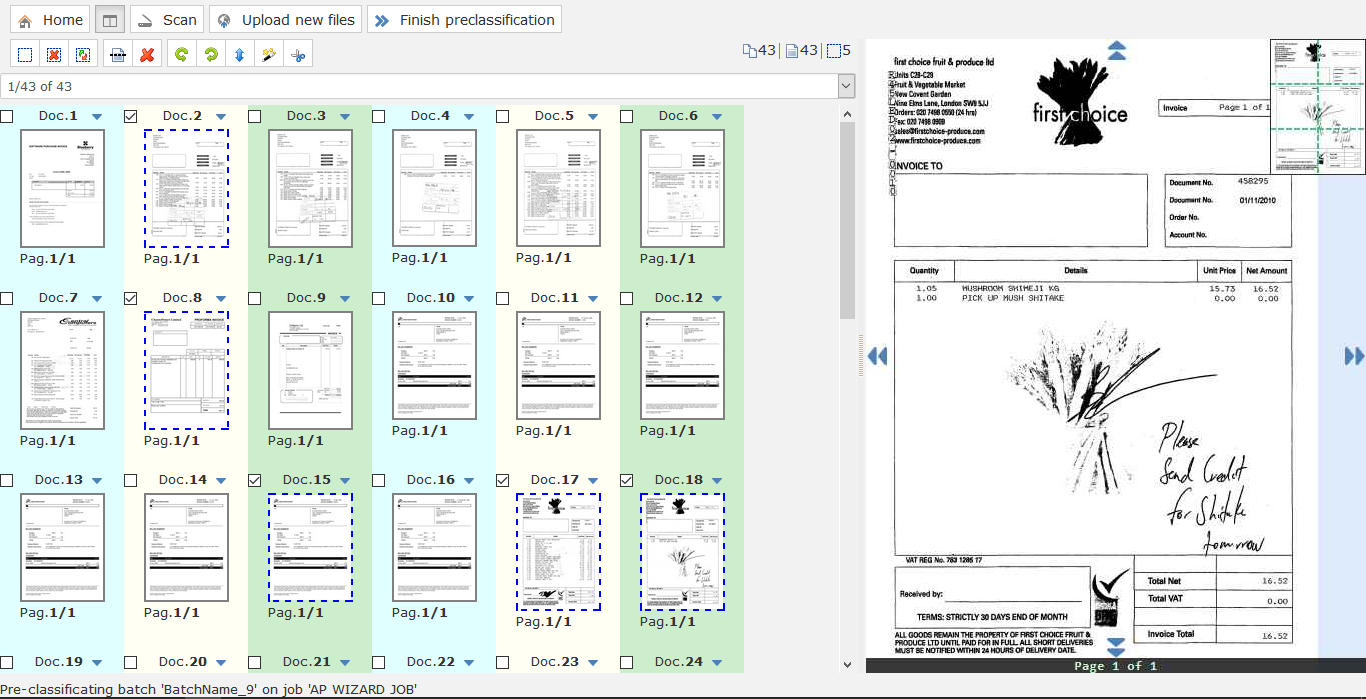
Task: Go to next page with right double arrow
Action: tap(1354, 356)
